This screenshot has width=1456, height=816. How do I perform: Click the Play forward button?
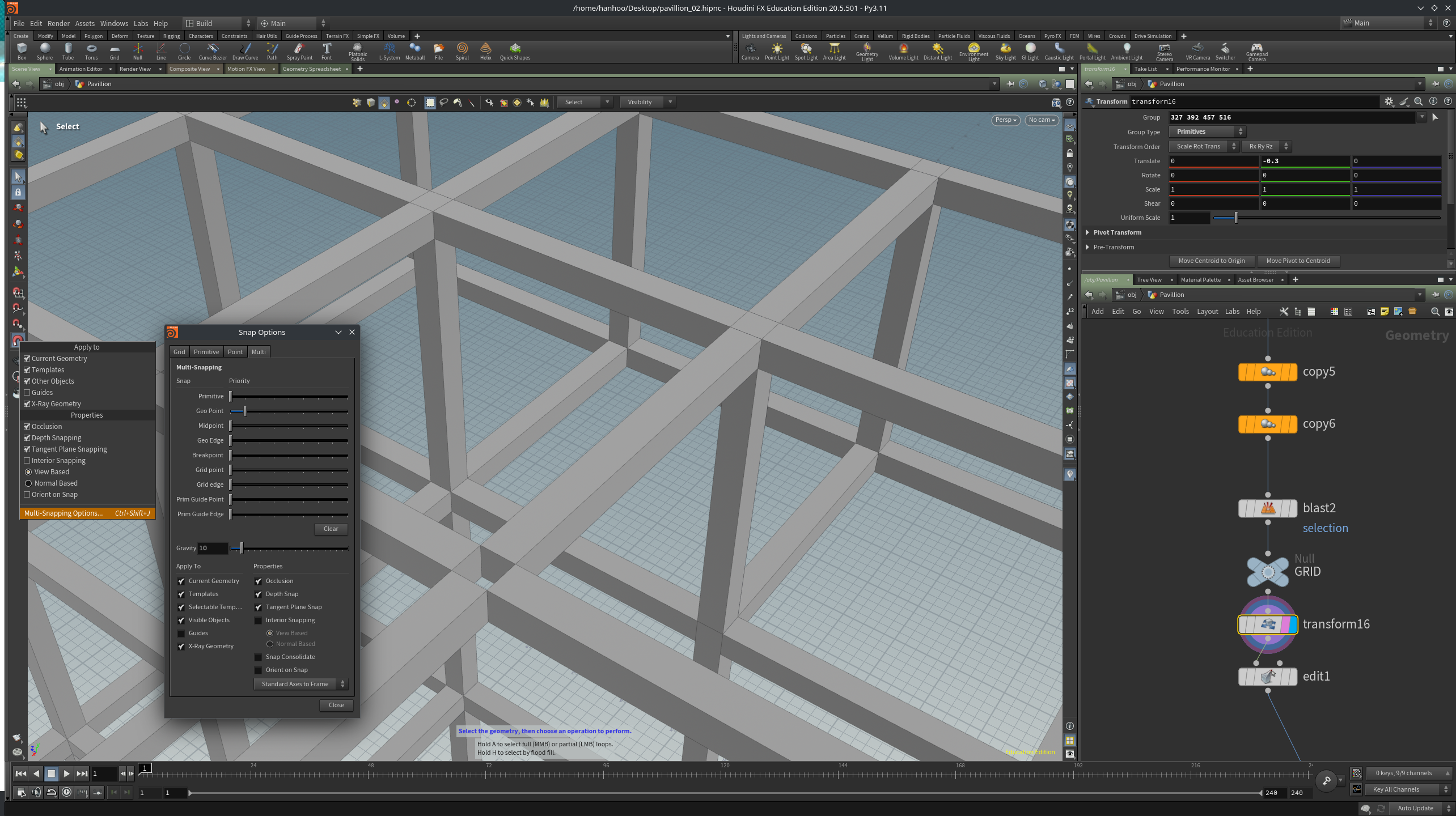click(x=66, y=773)
